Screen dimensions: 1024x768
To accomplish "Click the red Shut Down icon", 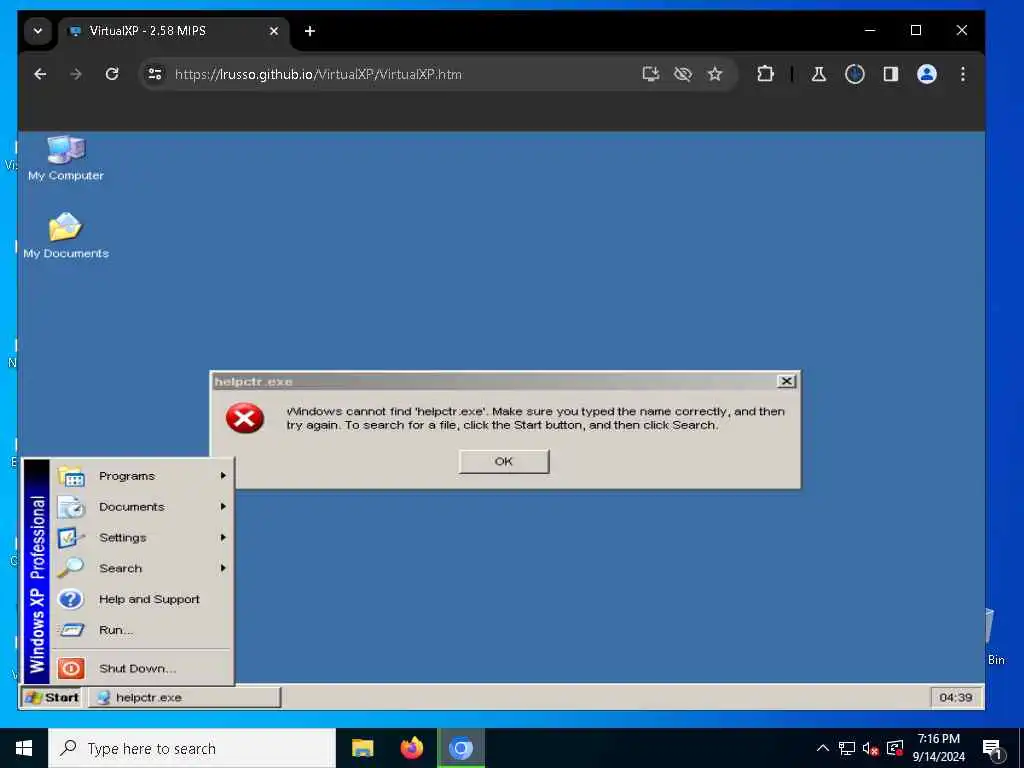I will tap(71, 668).
